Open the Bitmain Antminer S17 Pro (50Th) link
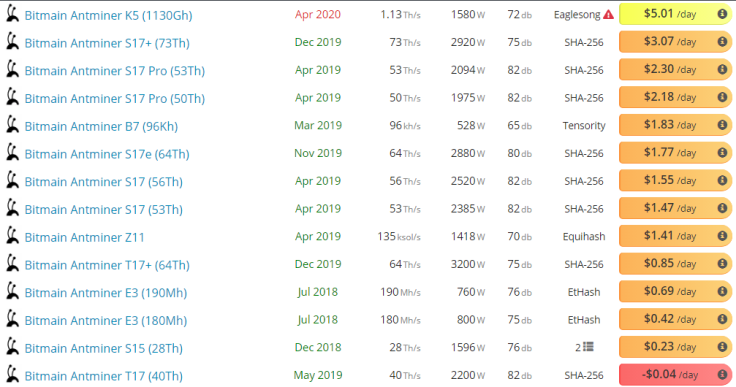736x387 pixels. (115, 99)
